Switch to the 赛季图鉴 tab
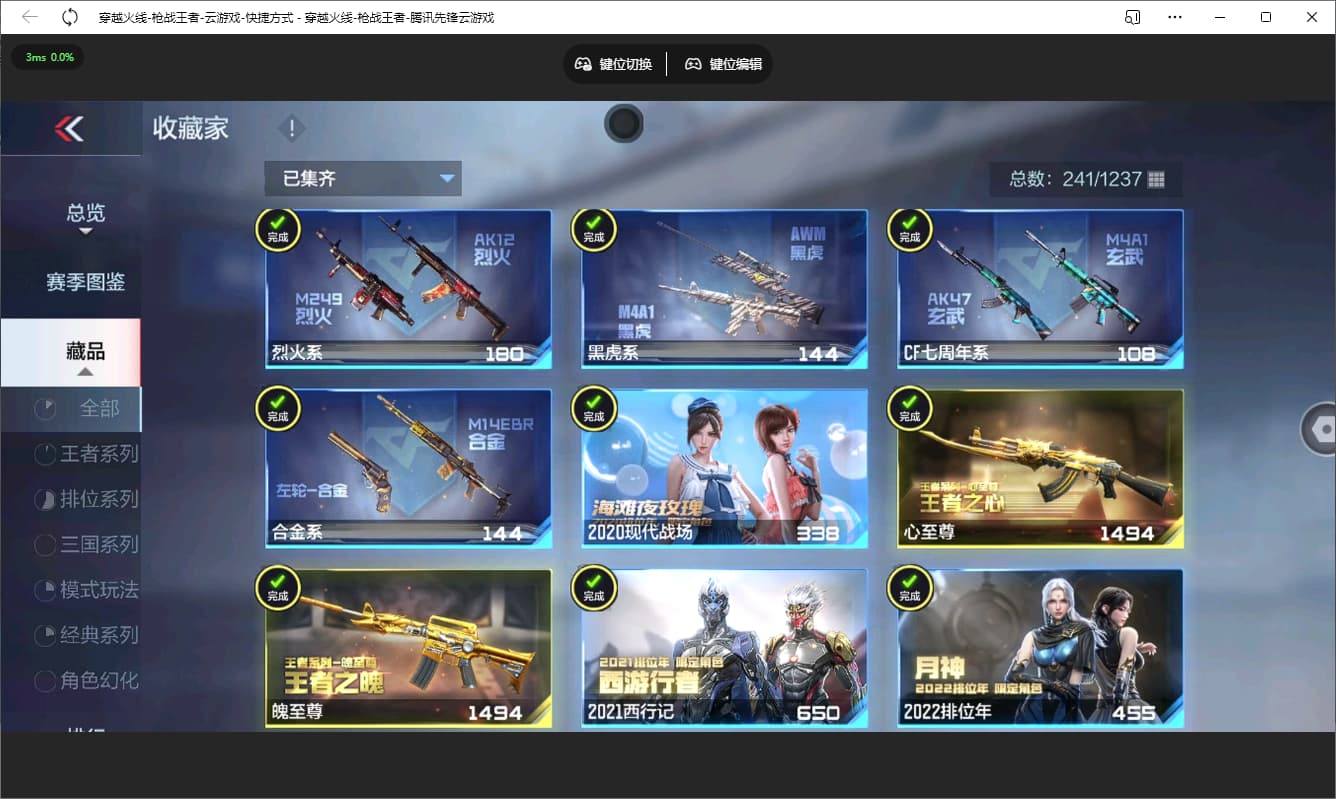 [x=83, y=283]
